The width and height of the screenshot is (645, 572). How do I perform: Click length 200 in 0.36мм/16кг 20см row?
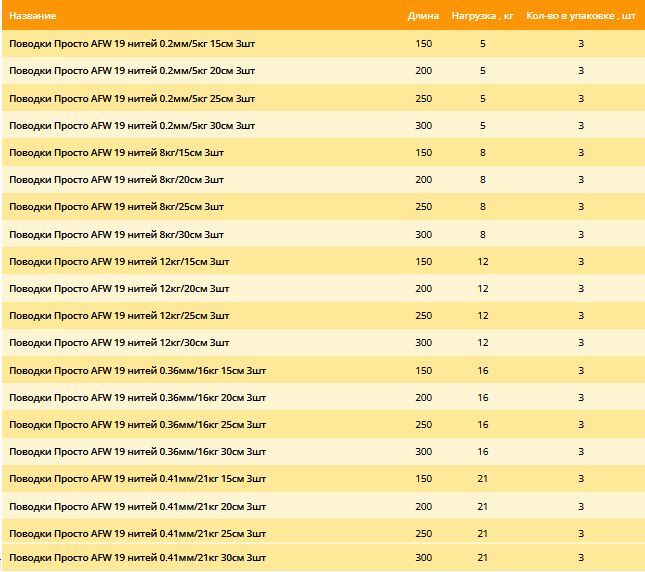423,398
